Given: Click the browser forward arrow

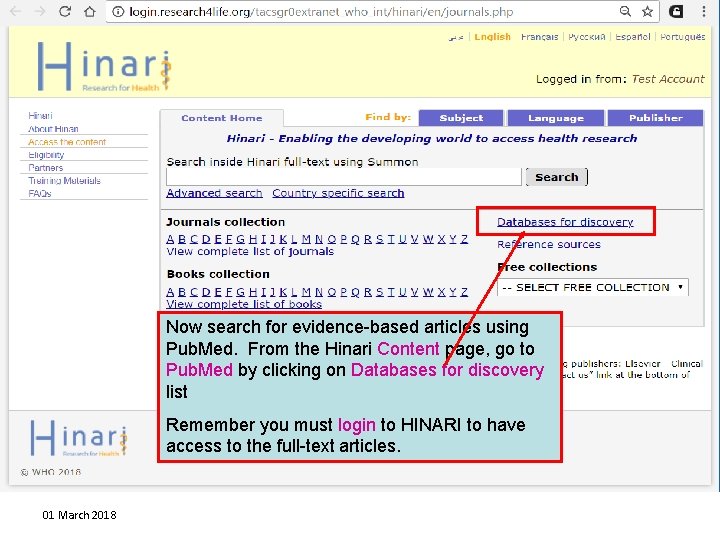Looking at the screenshot, I should 40,11.
